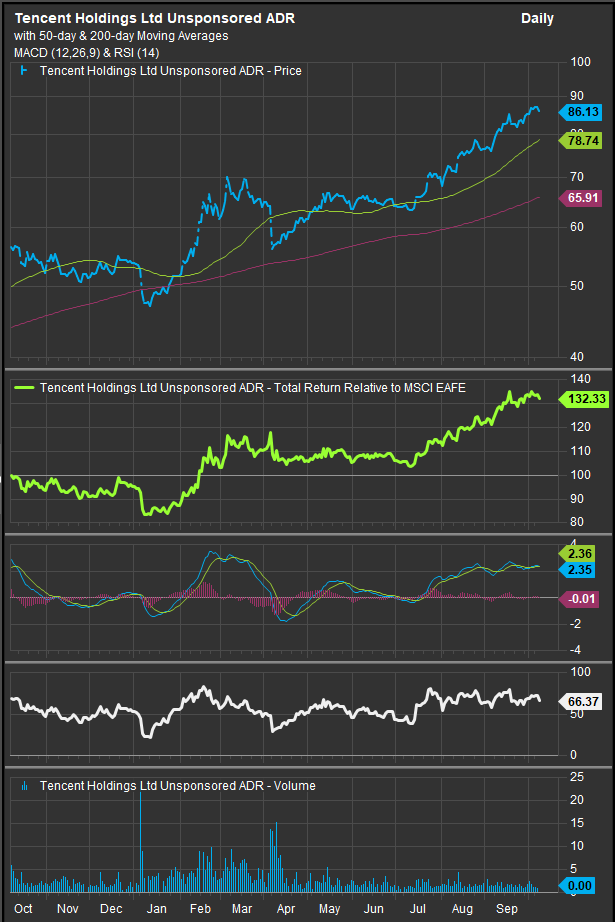Select the green 2.36 MACD value tag
This screenshot has width=615, height=922.
[x=581, y=553]
